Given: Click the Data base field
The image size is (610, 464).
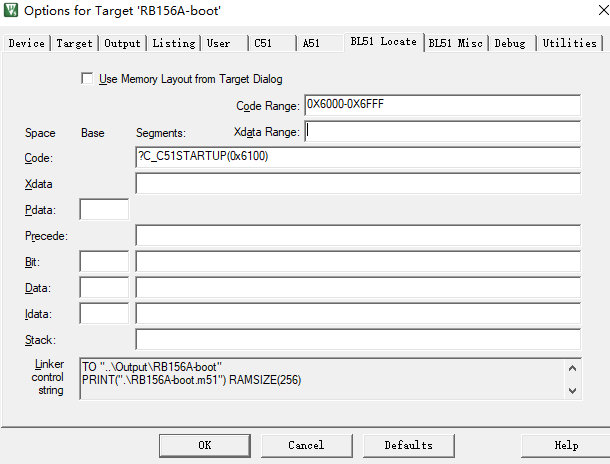Looking at the screenshot, I should (104, 287).
